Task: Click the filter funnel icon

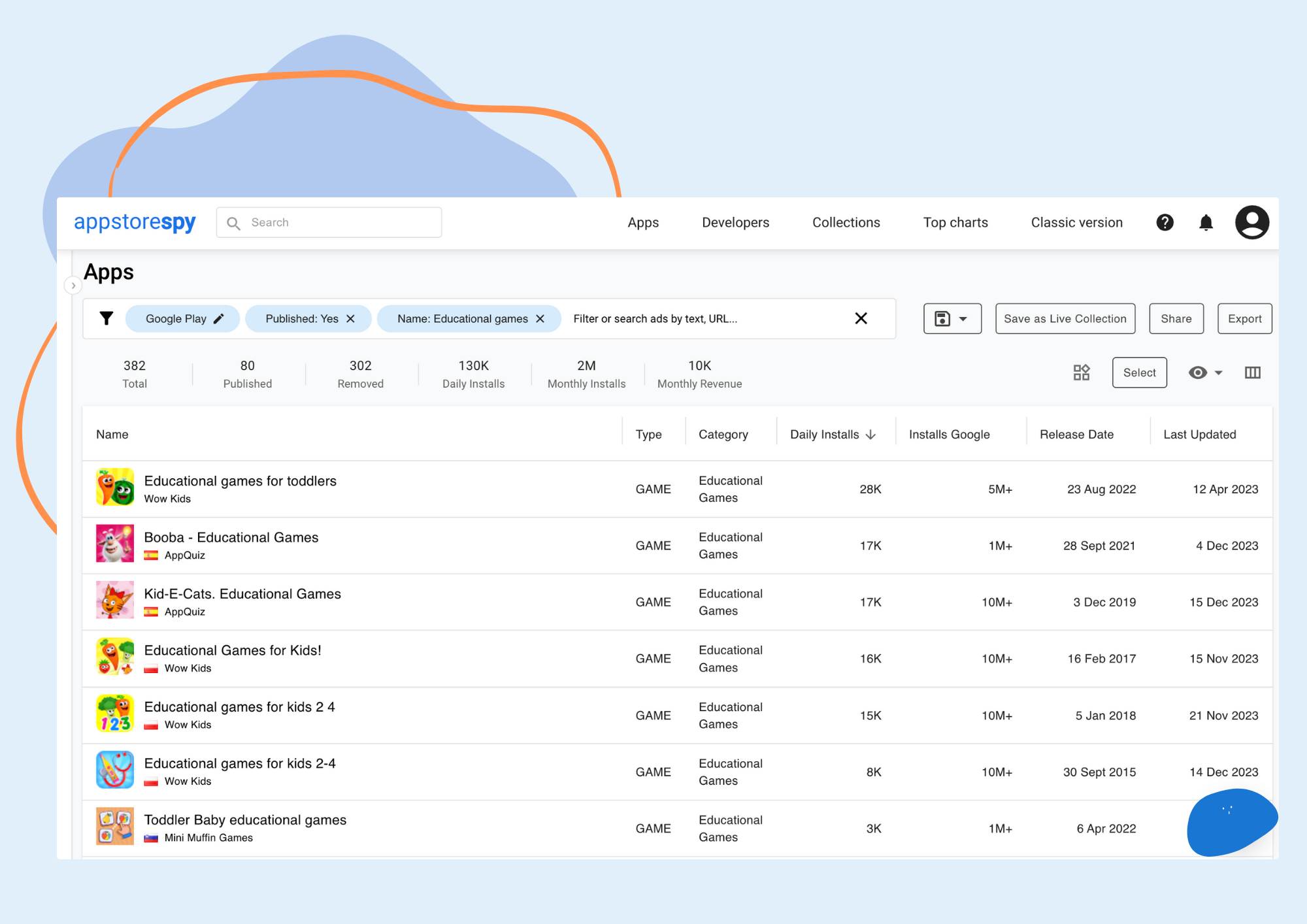Action: click(106, 318)
